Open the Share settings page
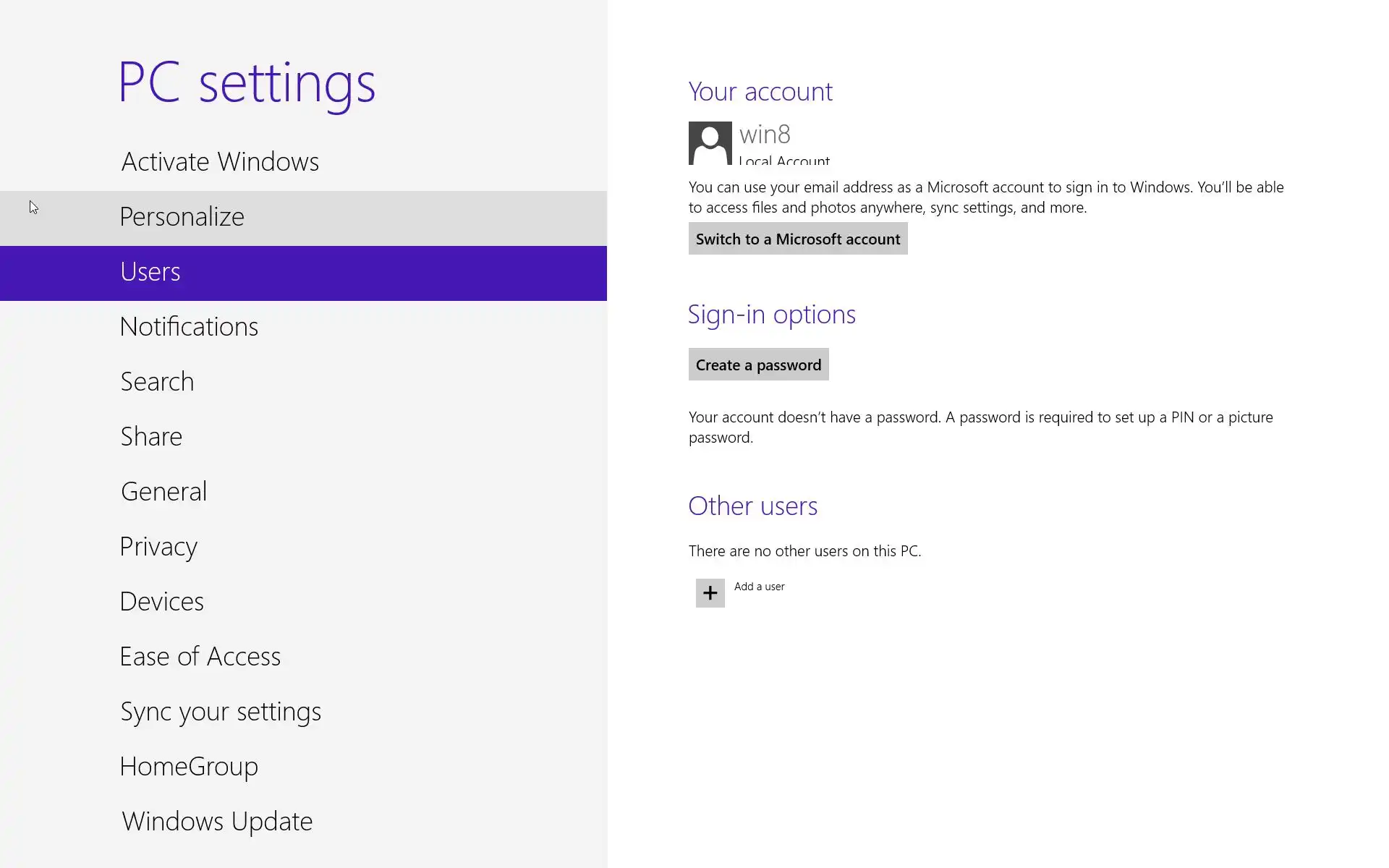 [151, 437]
